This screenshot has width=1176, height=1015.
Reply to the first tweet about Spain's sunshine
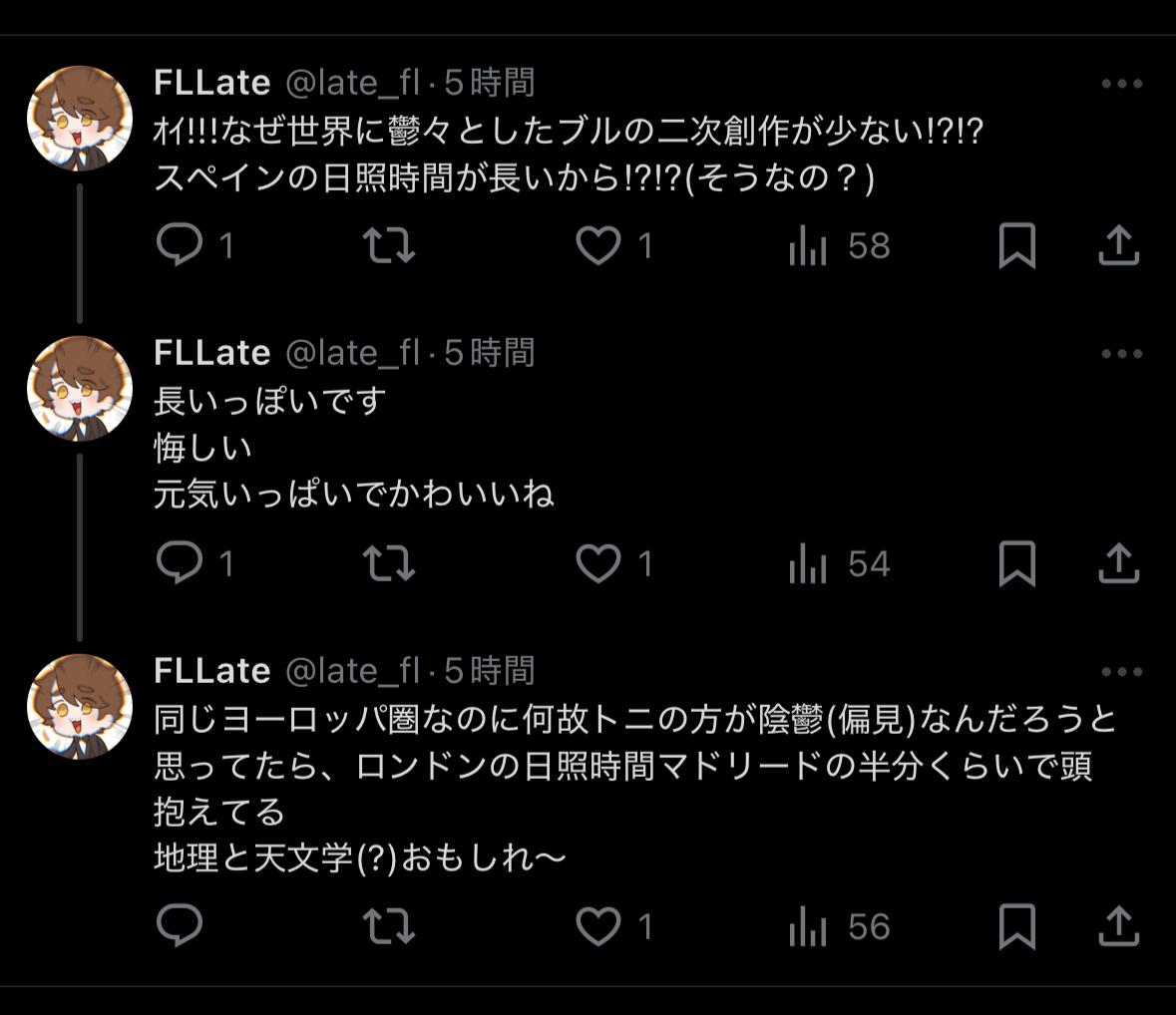(181, 246)
